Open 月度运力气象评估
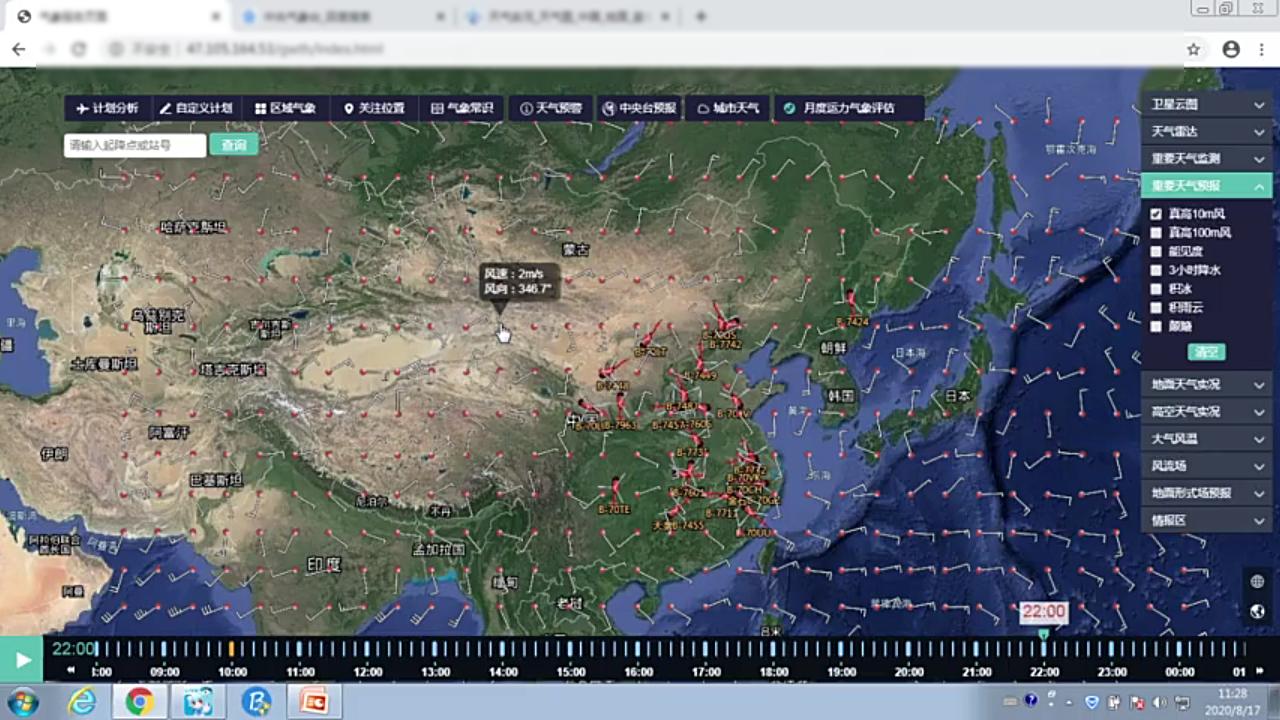1280x720 pixels. (848, 108)
